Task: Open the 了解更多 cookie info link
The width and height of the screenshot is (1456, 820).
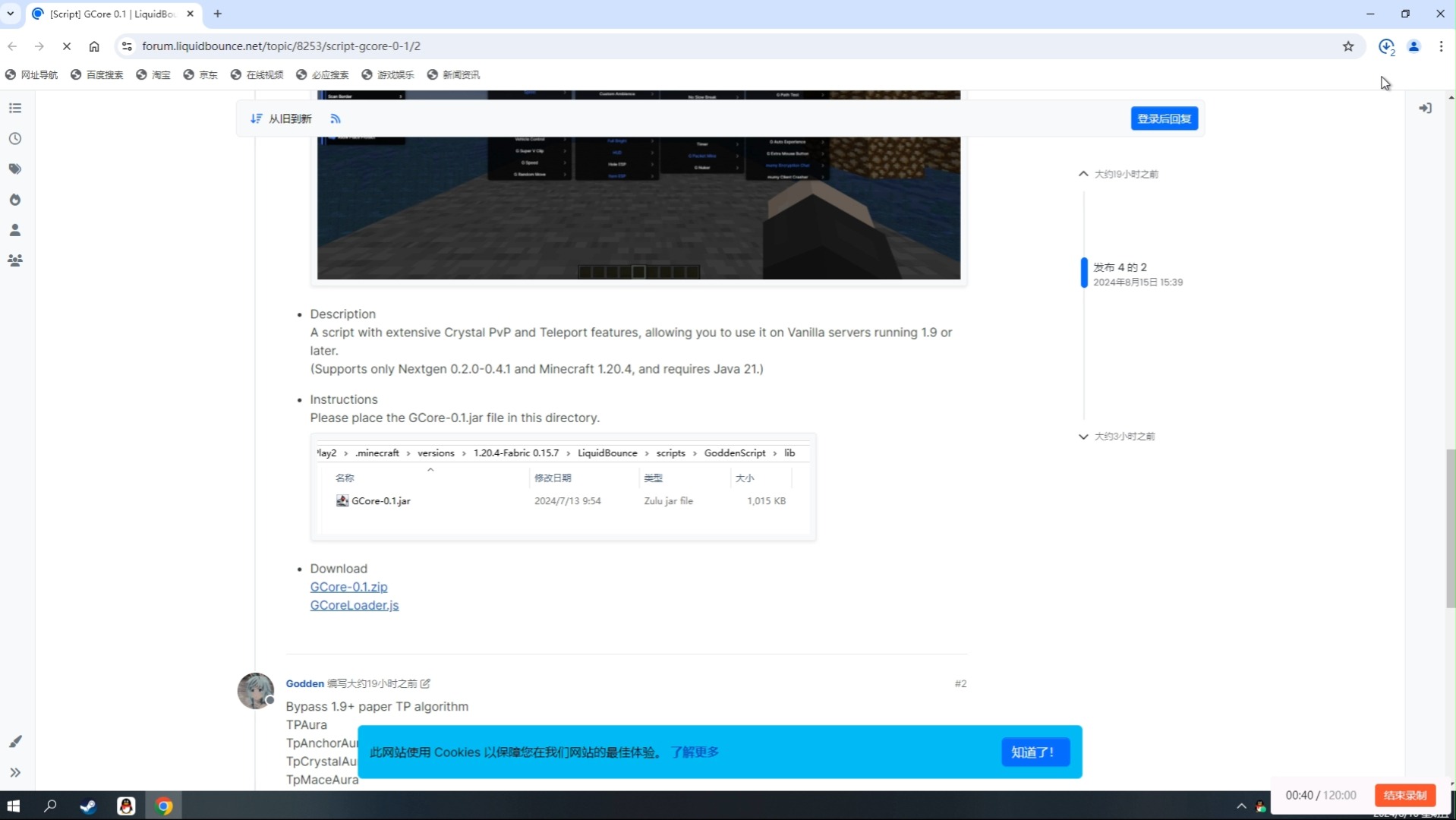Action: 695,752
